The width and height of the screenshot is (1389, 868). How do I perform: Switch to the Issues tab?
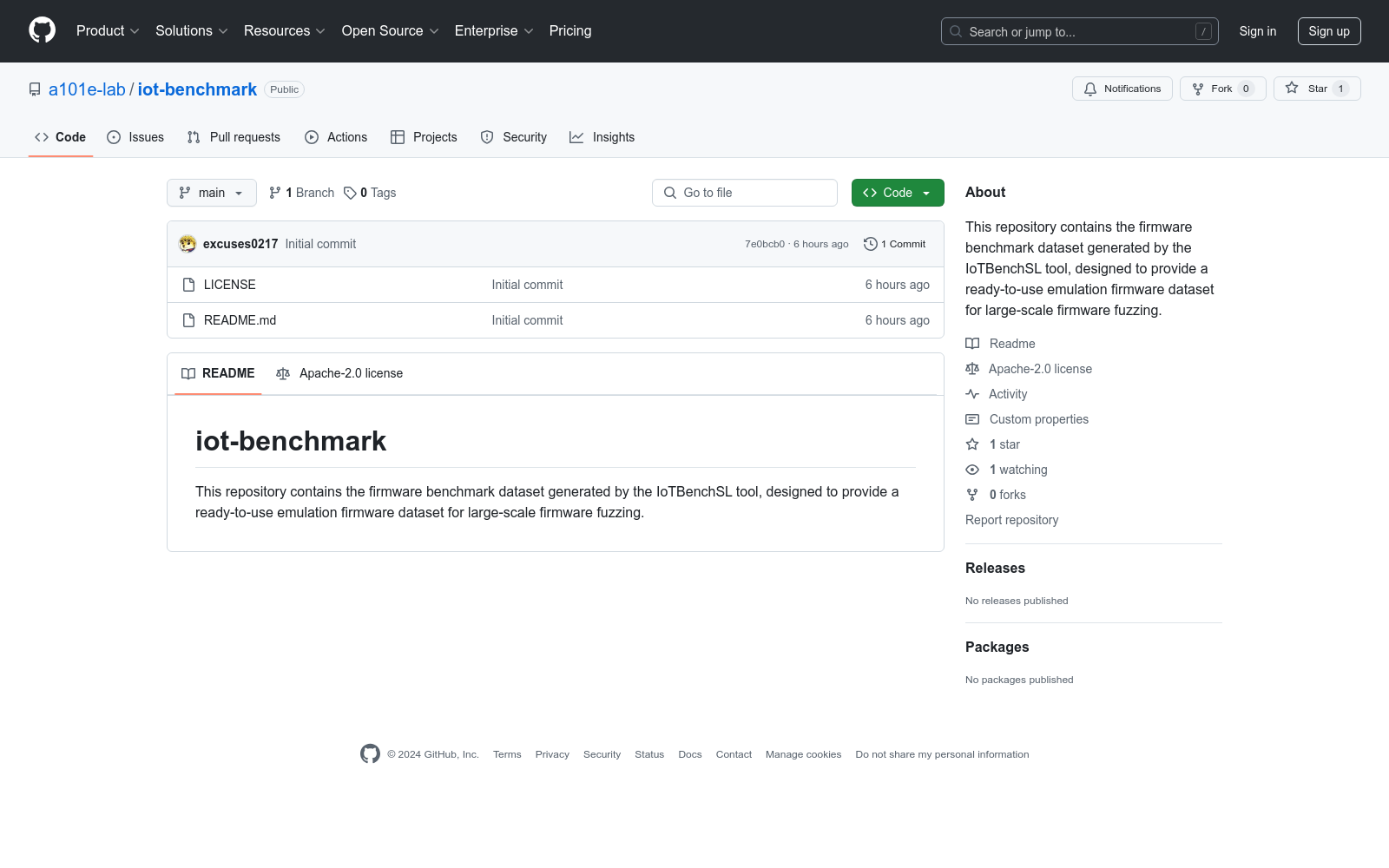(x=135, y=137)
